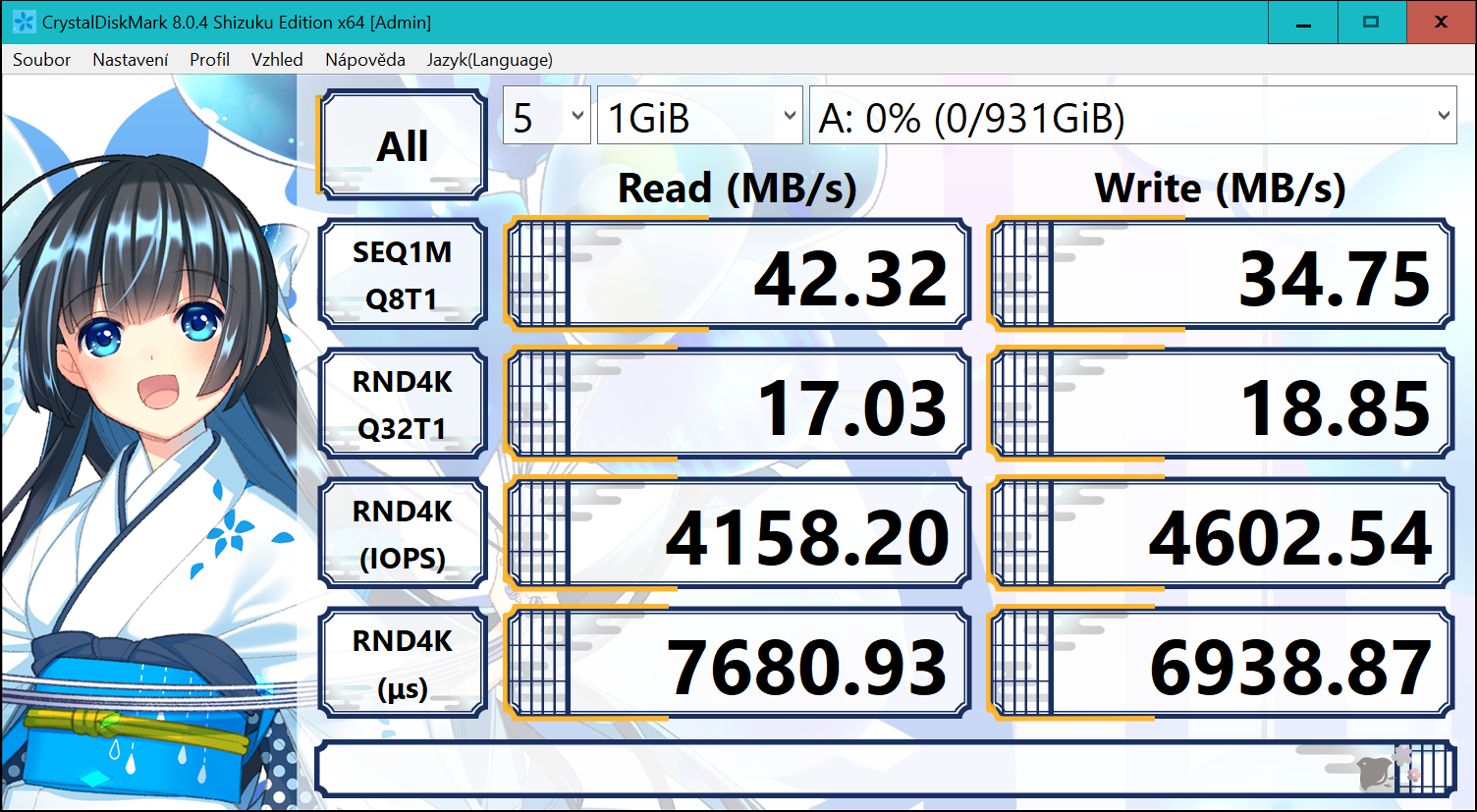Open the Soubor menu

(x=41, y=60)
